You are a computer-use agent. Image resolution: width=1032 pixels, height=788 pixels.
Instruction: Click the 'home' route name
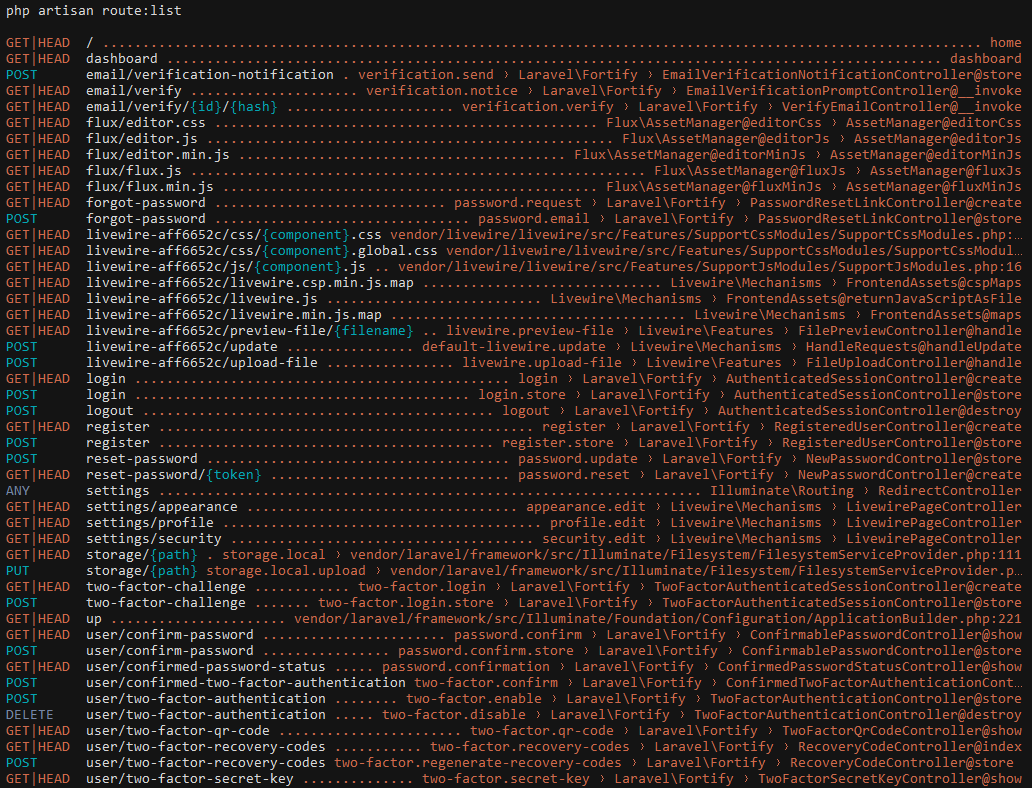[1005, 43]
